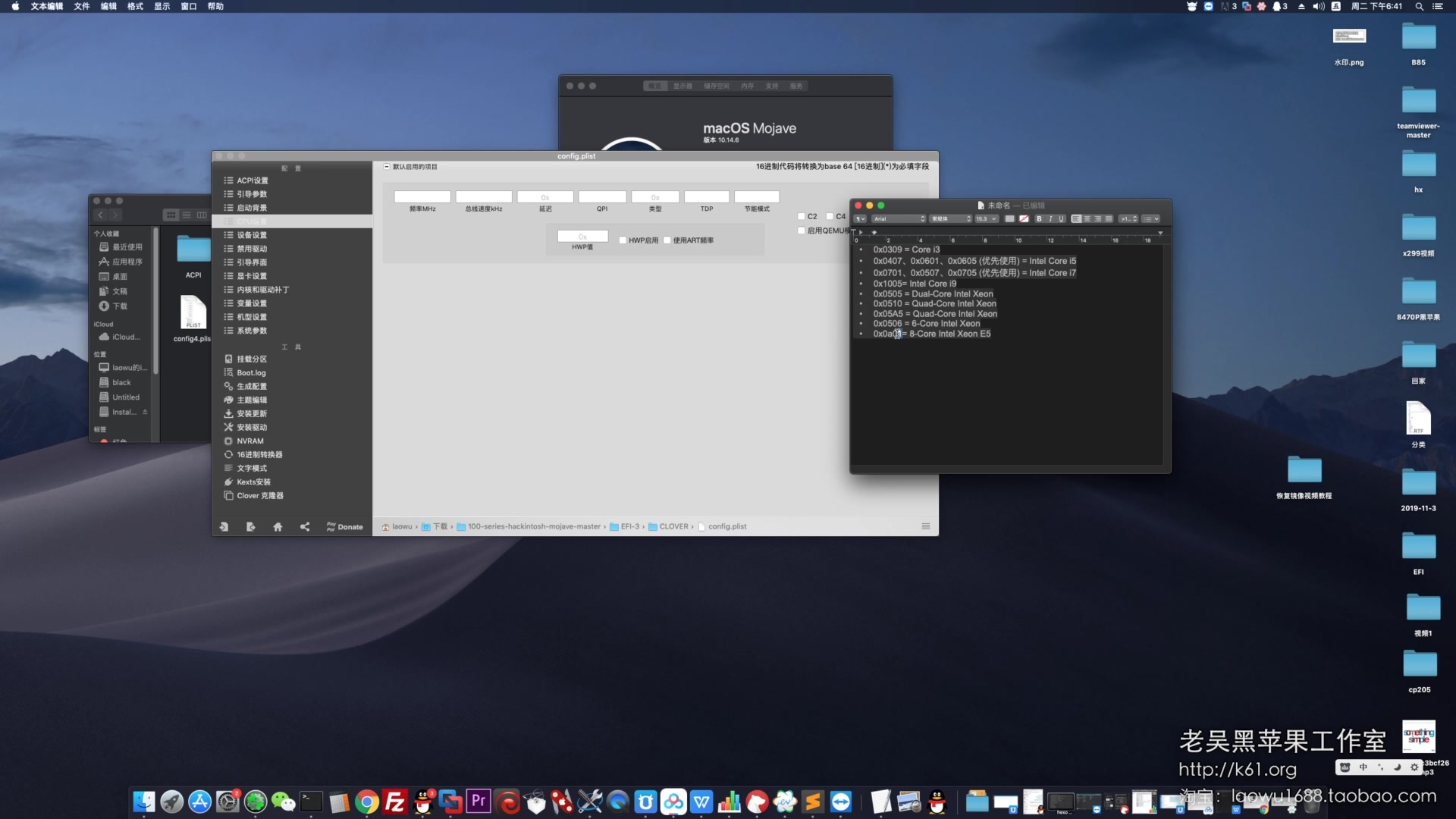Toggle bold in TextEdit toolbar
1456x819 pixels.
point(1039,218)
